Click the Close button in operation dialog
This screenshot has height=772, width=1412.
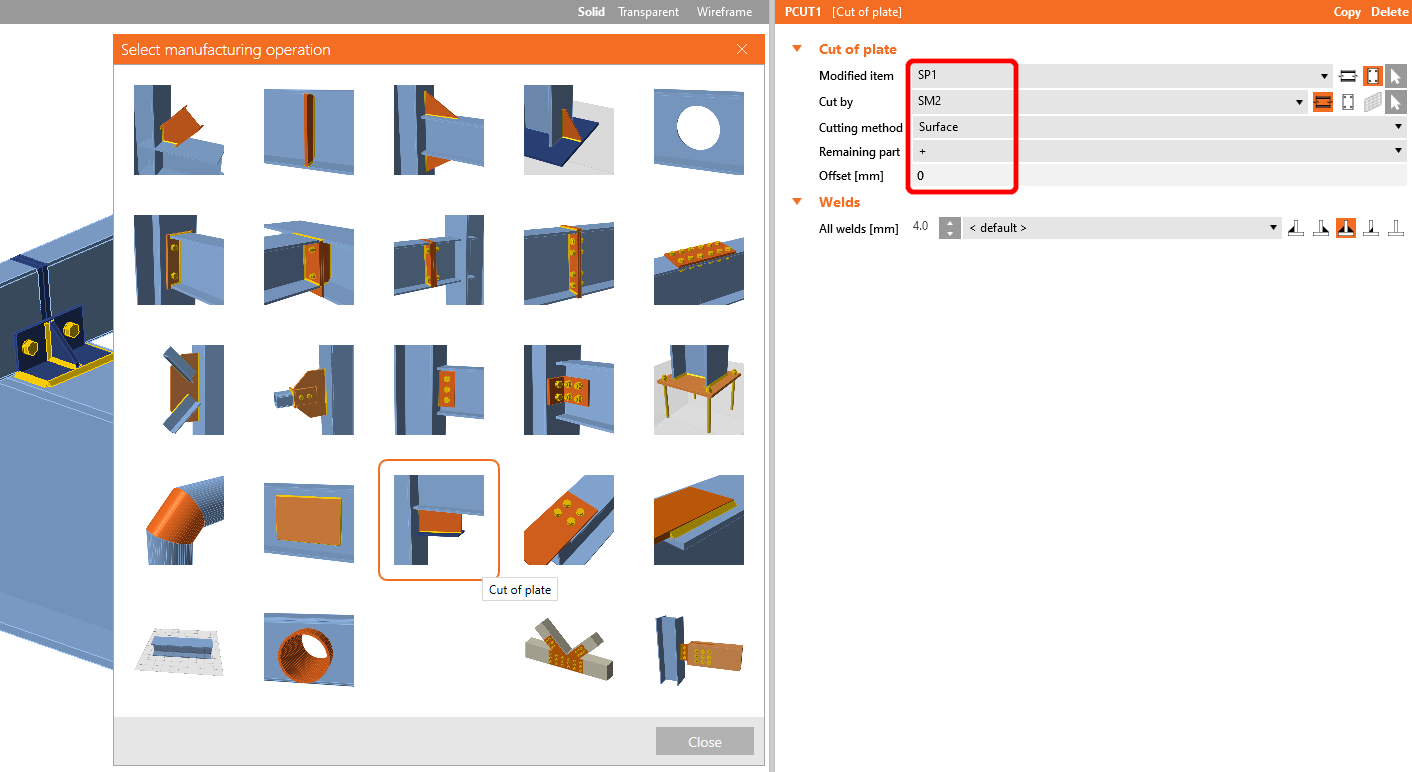click(705, 742)
